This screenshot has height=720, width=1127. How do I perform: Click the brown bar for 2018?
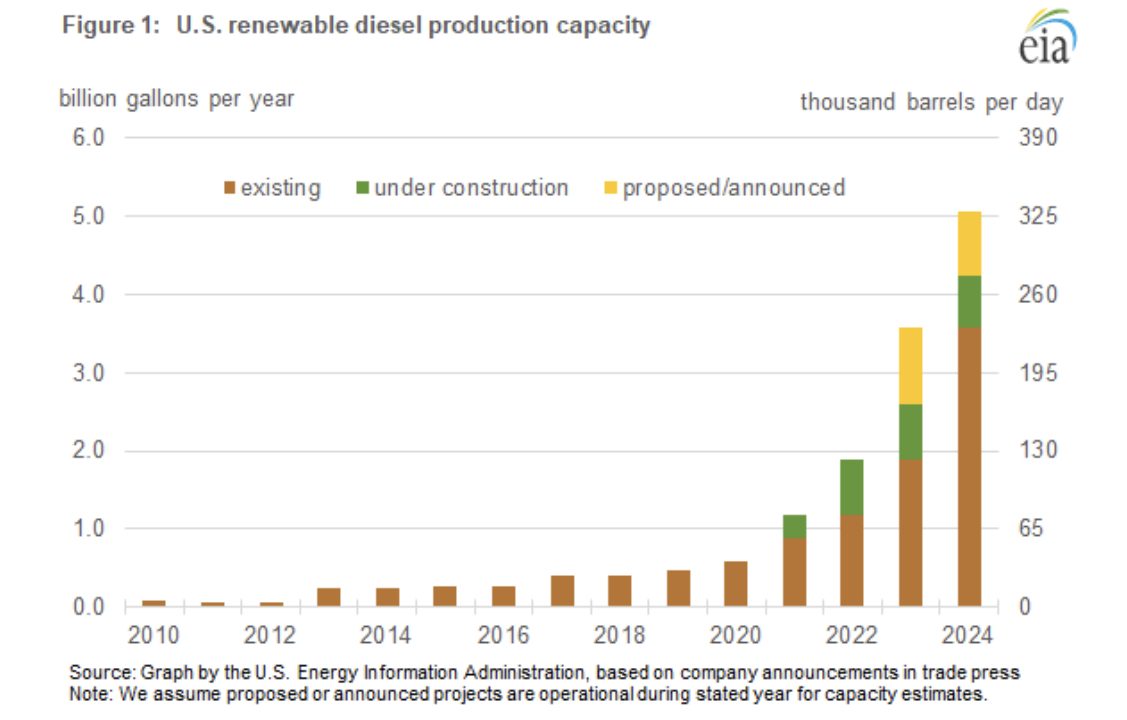[x=620, y=590]
